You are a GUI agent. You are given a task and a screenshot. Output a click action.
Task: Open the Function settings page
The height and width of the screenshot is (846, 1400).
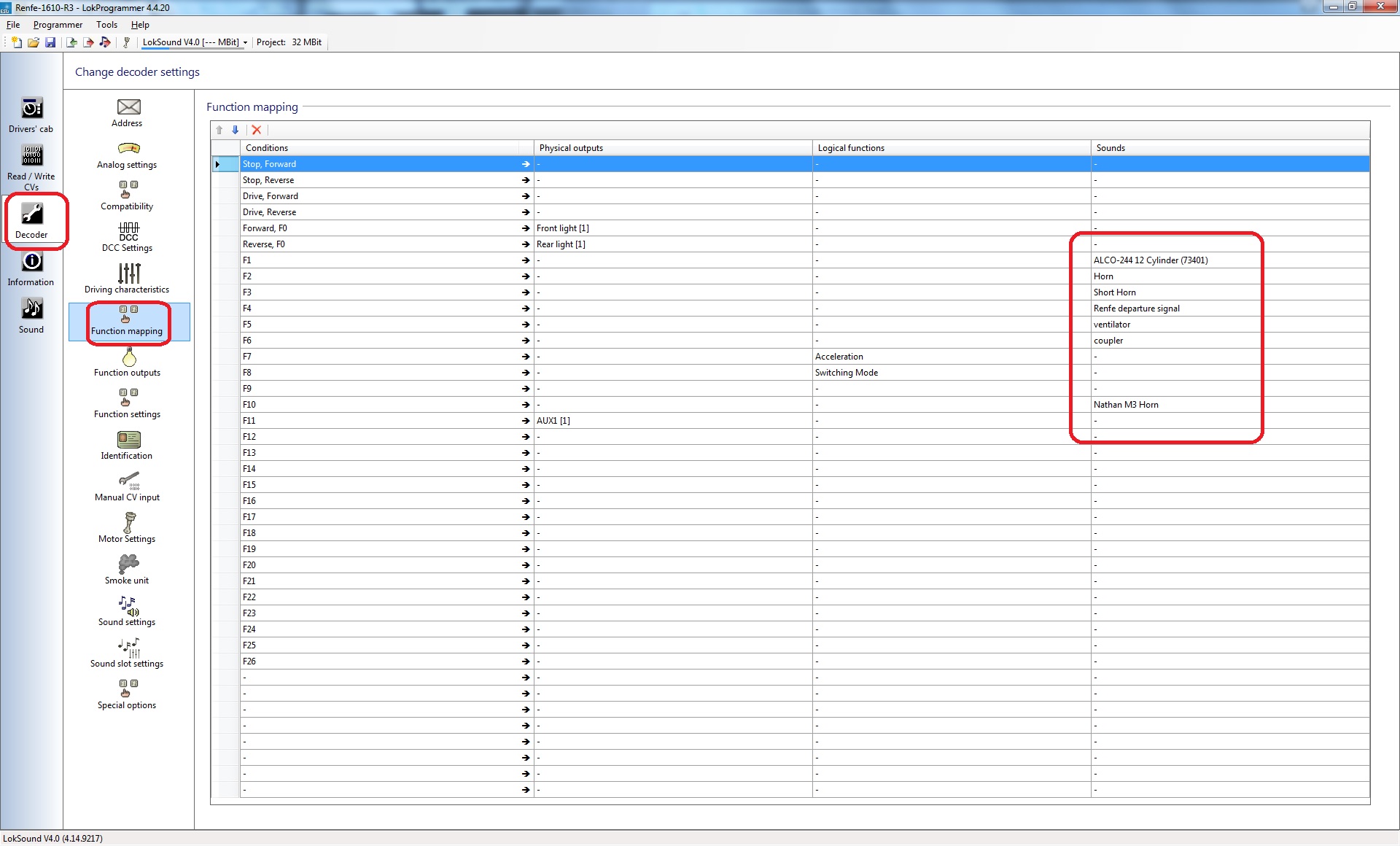coord(128,404)
